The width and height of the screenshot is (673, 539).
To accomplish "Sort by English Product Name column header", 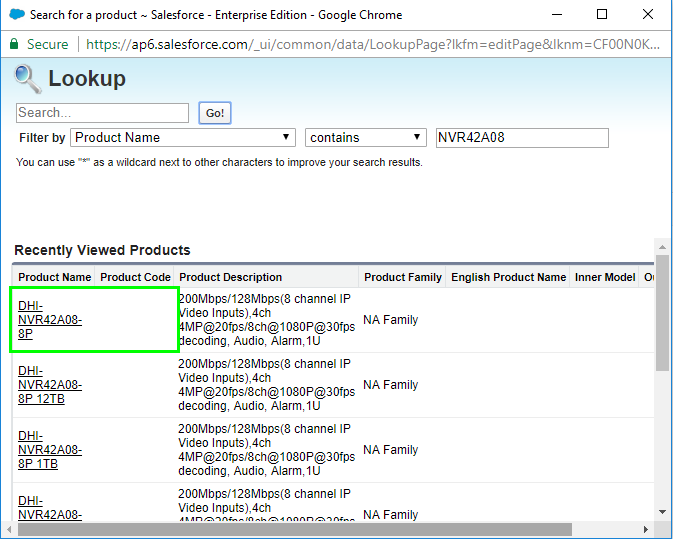I will point(508,277).
